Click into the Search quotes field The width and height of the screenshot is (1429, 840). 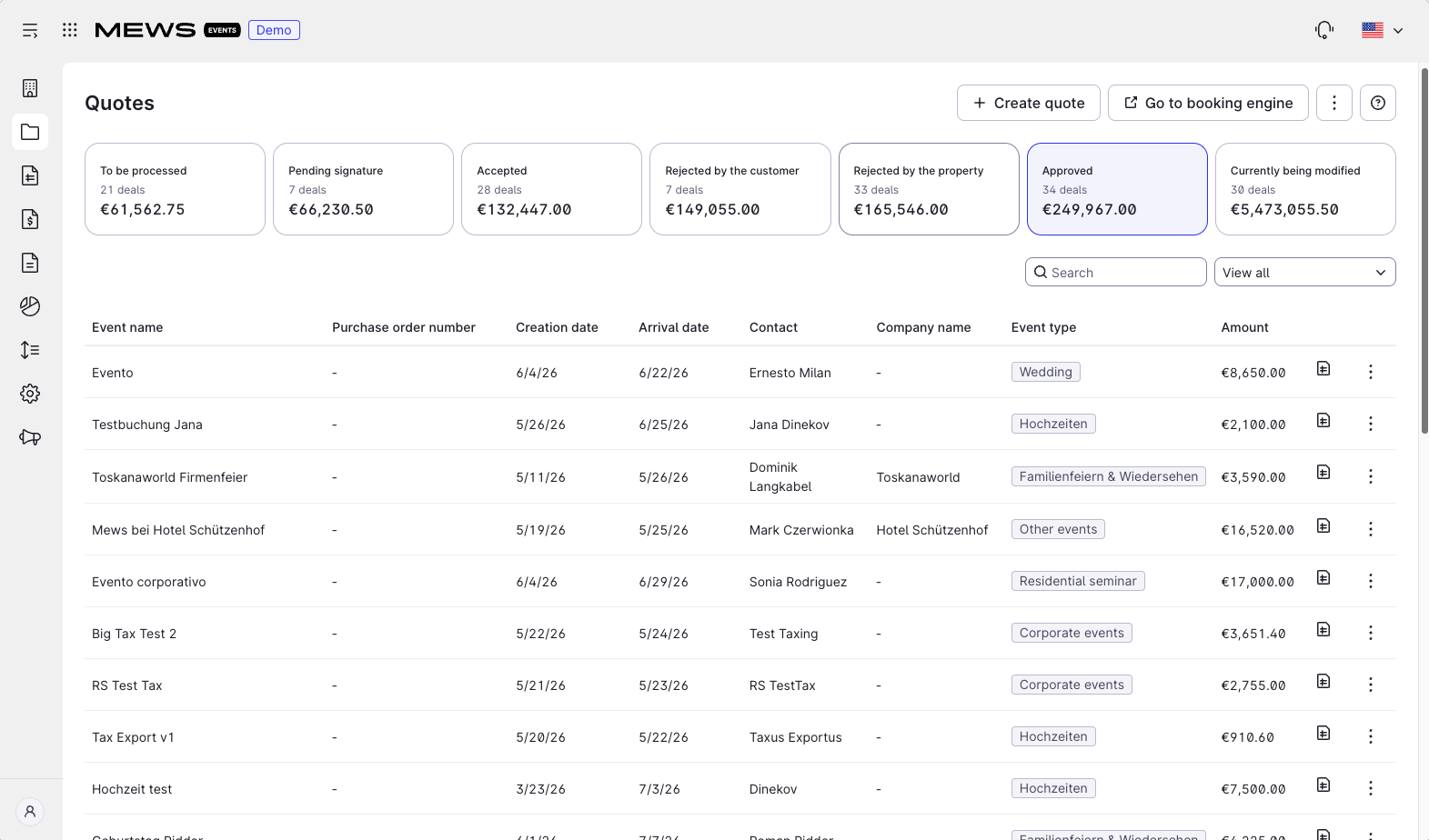(1116, 272)
